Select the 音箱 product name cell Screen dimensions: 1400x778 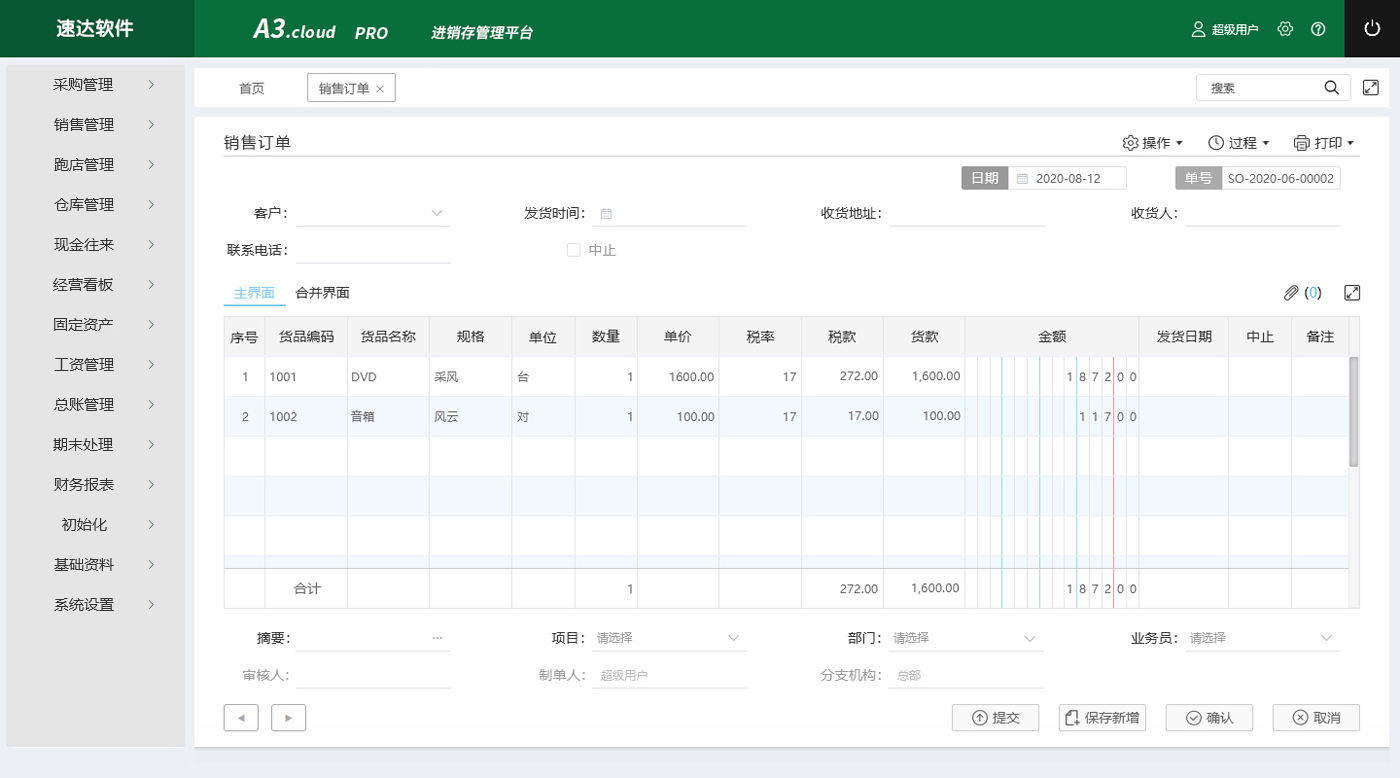click(388, 417)
